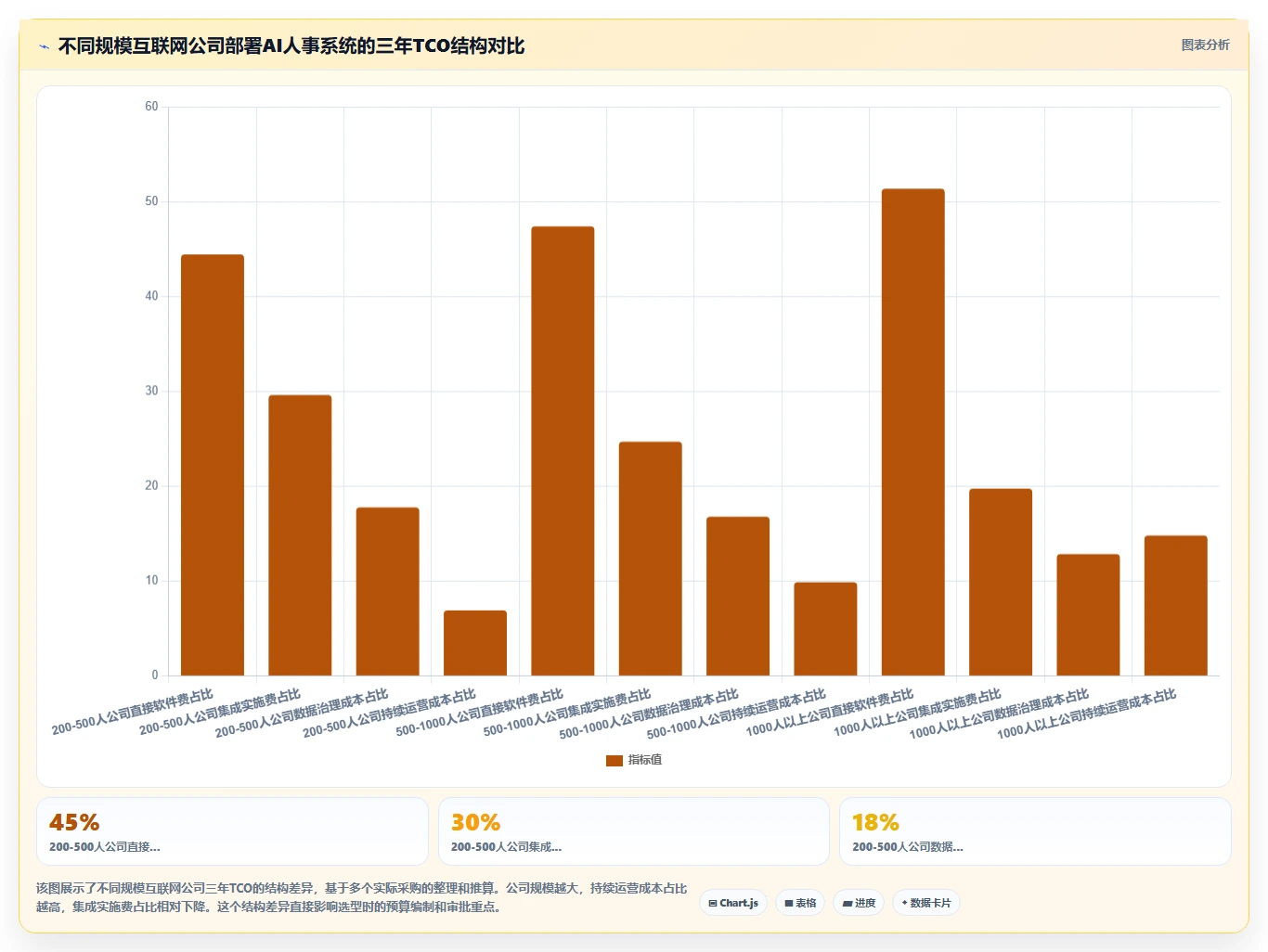Image resolution: width=1268 pixels, height=952 pixels.
Task: Click the y-axis label 60
Action: coord(151,107)
